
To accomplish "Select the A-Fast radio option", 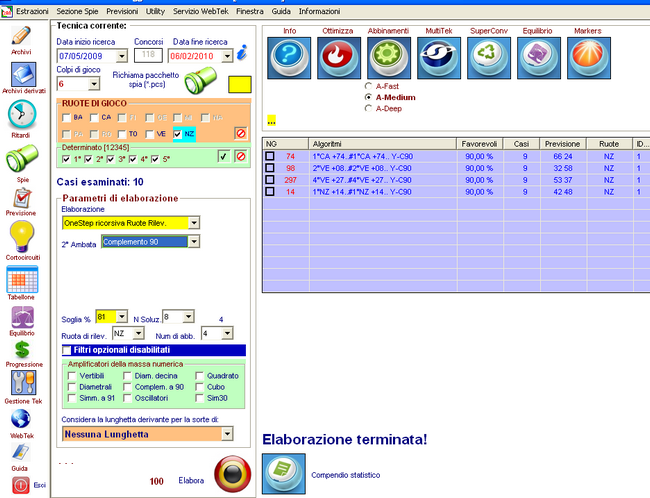I will 368,86.
